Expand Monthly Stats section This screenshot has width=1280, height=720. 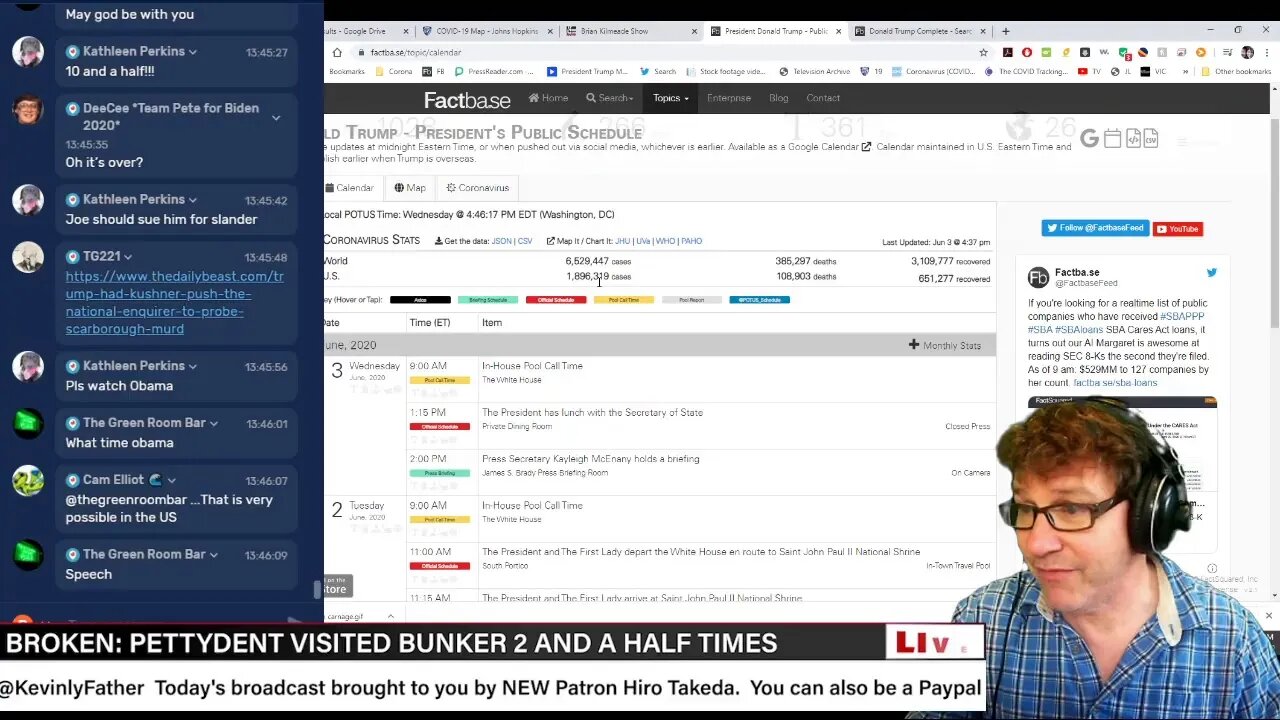[x=945, y=345]
